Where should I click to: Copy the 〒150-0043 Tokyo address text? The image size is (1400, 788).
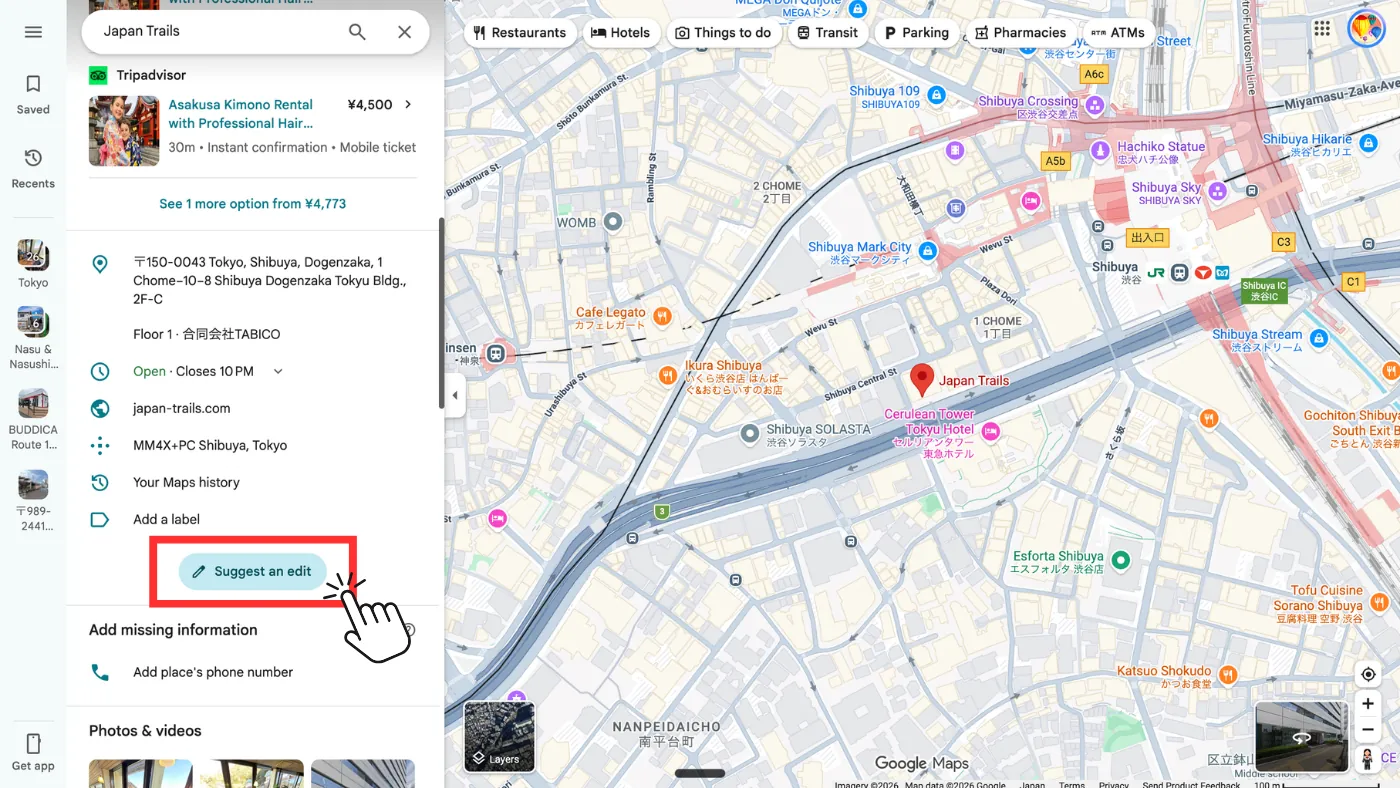[270, 280]
